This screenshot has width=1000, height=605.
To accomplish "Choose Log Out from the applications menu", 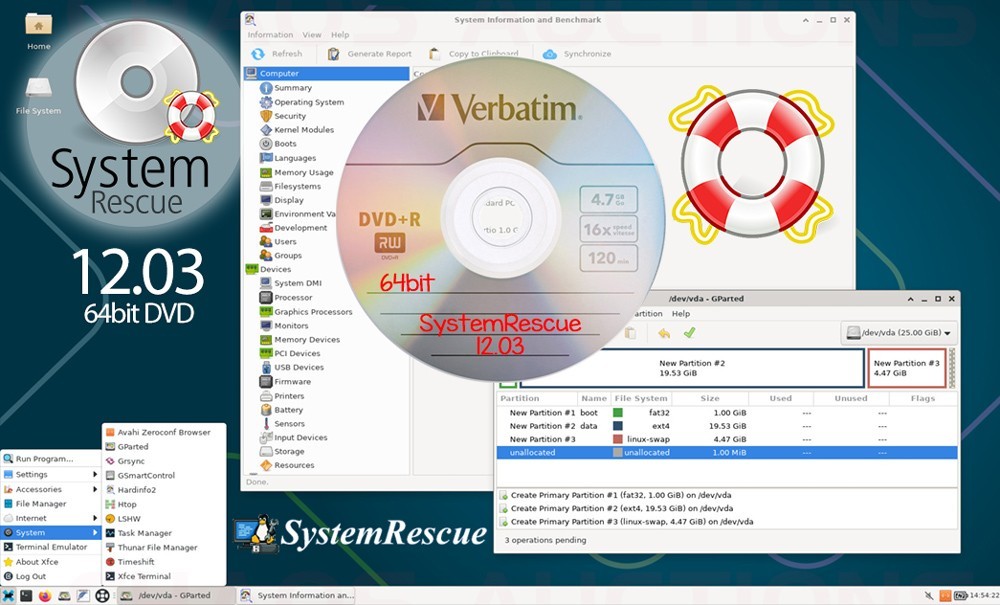I will click(50, 576).
